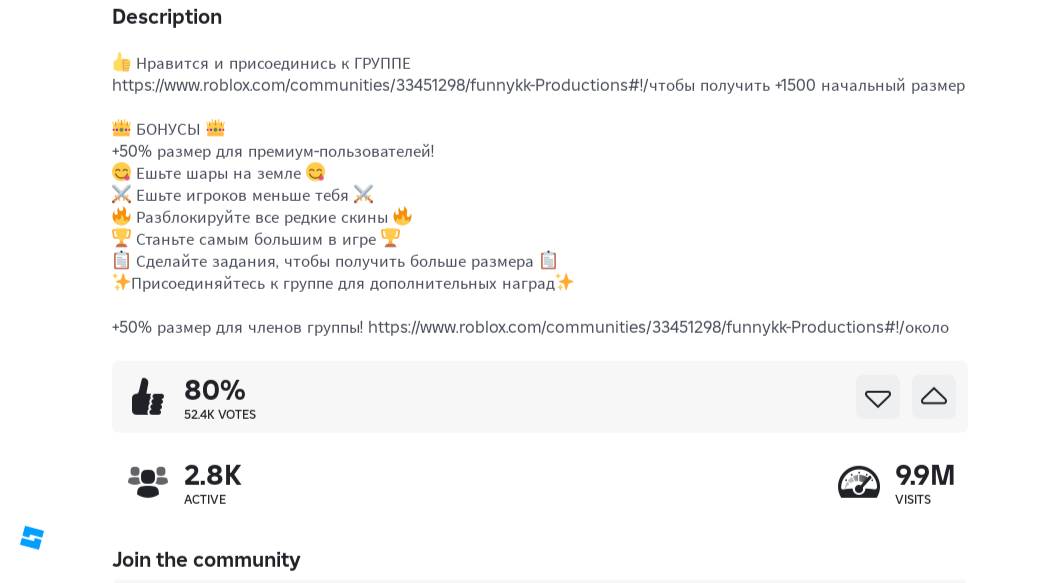Click the clipboard emoji before Сделайте задания
1037x583 pixels.
click(x=121, y=261)
